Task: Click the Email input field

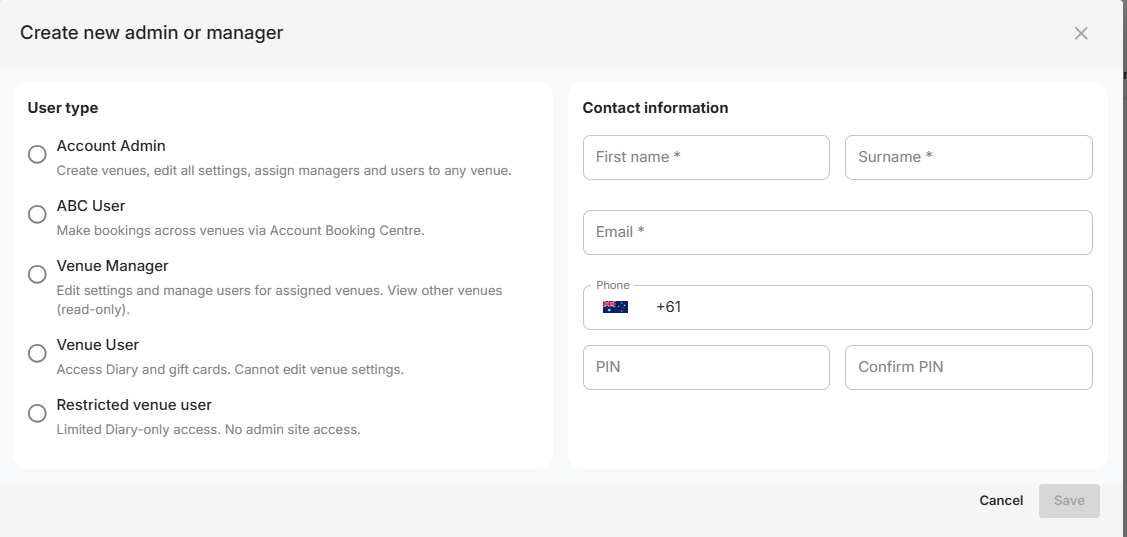Action: (837, 232)
